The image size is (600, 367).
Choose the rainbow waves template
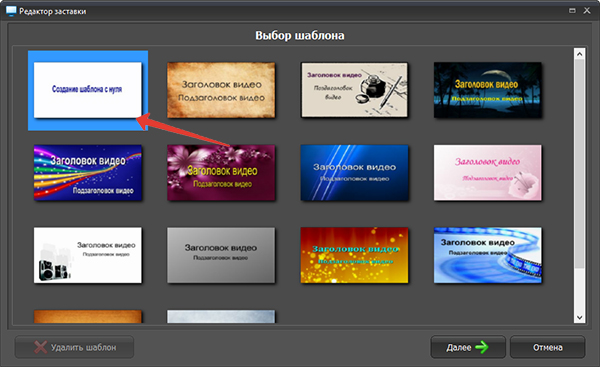[x=88, y=173]
